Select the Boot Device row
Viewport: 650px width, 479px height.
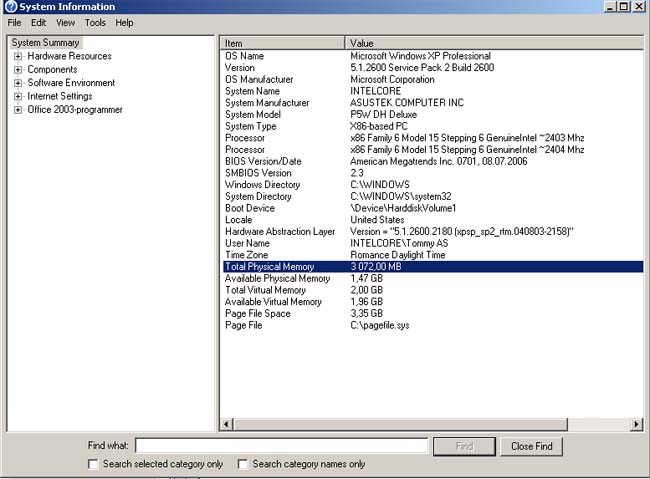click(x=433, y=208)
